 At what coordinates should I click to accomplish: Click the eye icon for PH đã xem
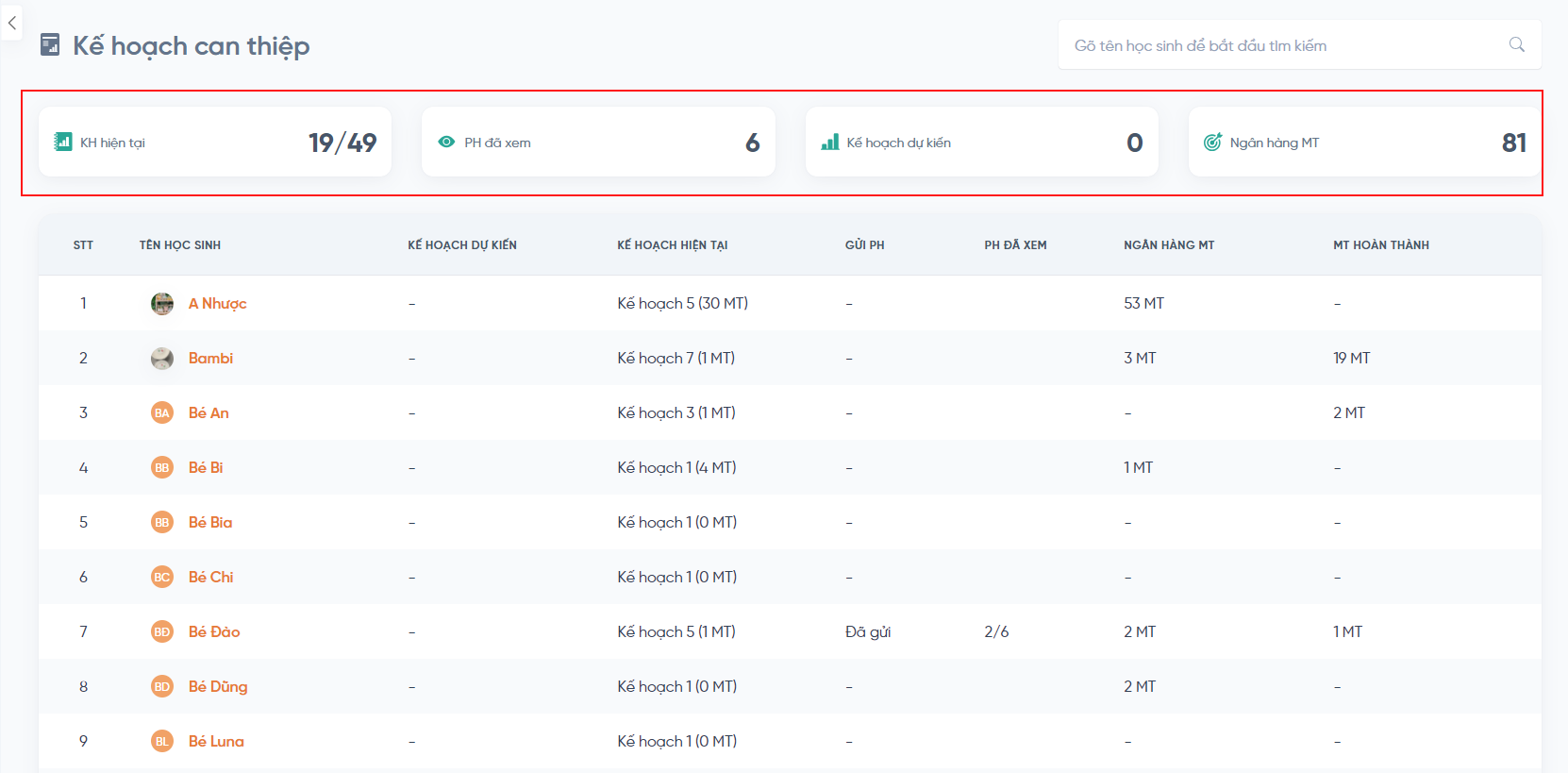(x=446, y=142)
